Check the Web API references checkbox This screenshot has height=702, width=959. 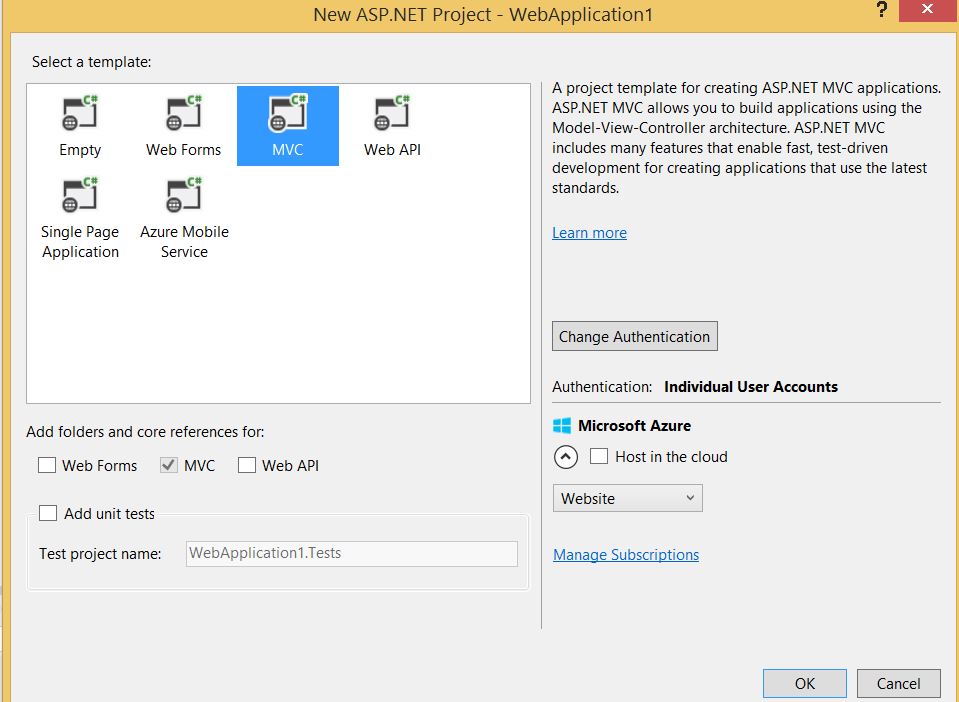tap(246, 465)
